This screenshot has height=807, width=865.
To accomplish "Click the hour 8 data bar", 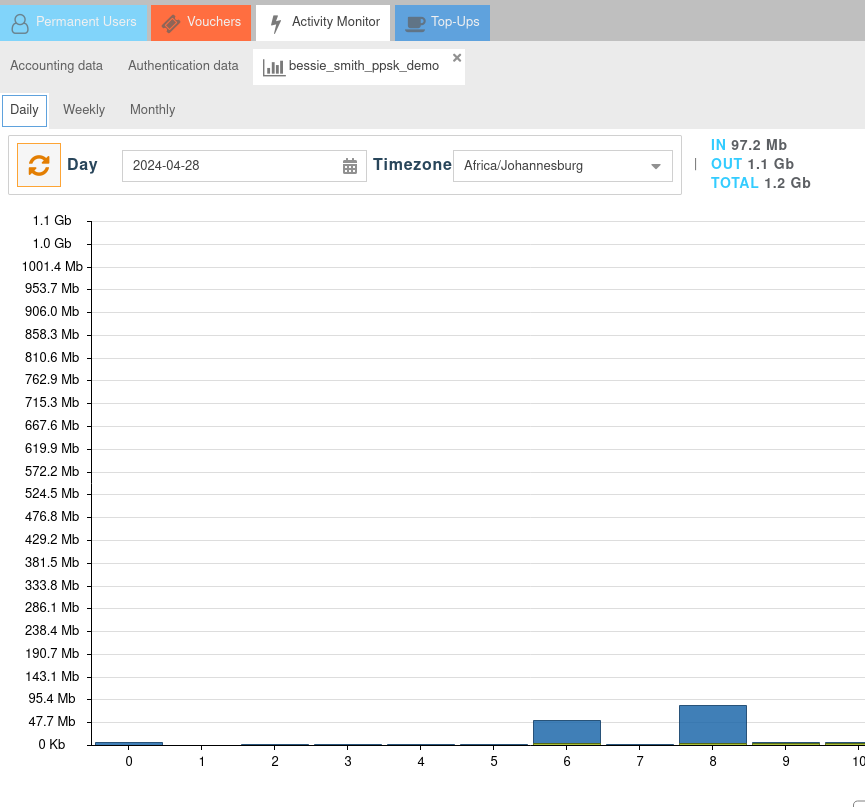I will (713, 724).
